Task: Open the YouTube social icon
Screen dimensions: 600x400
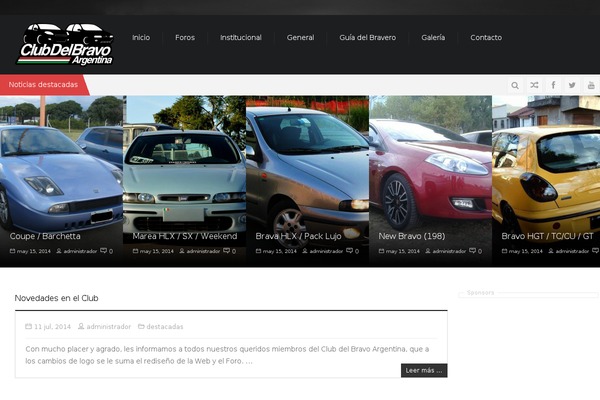Action: [x=591, y=85]
